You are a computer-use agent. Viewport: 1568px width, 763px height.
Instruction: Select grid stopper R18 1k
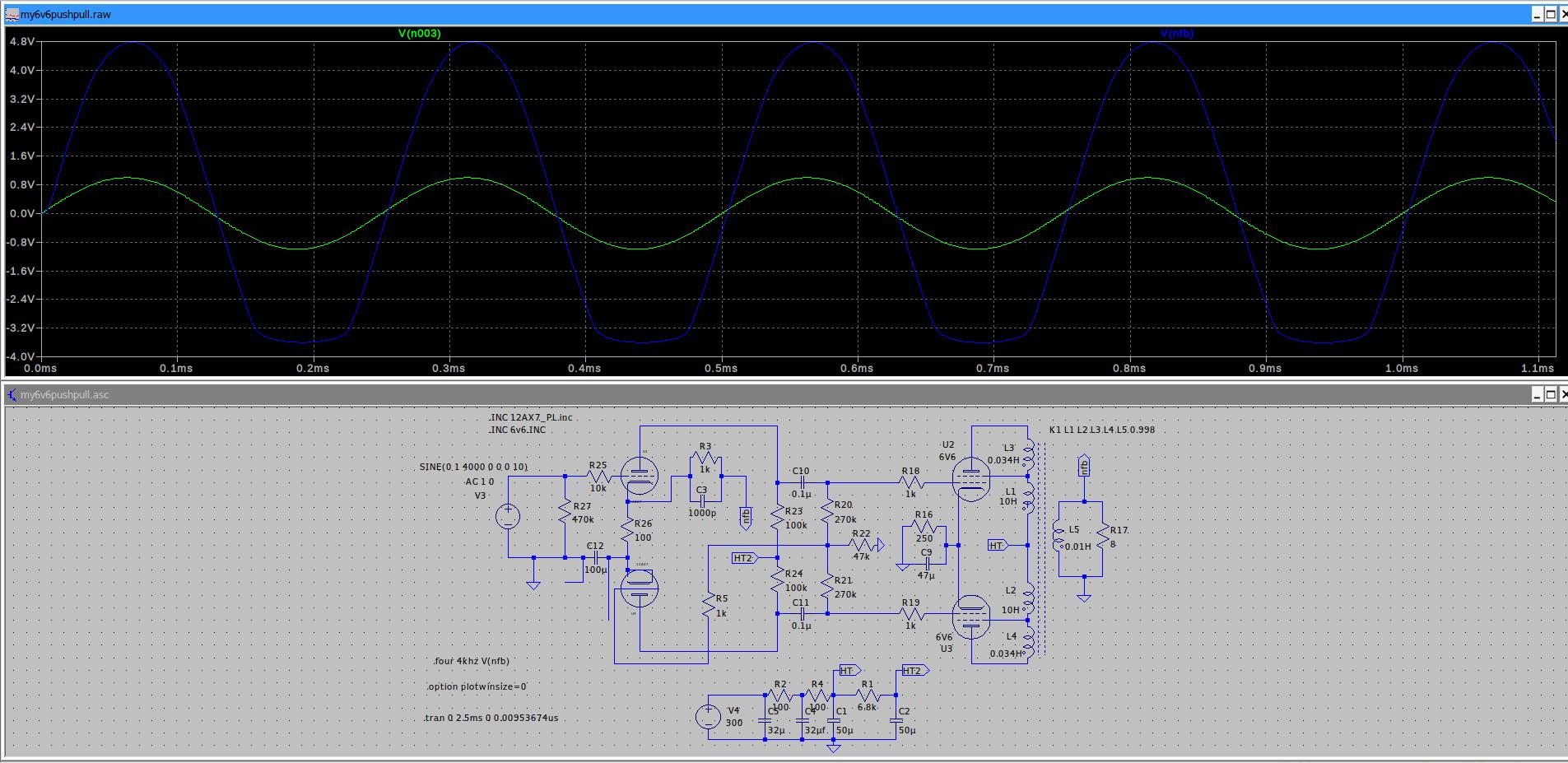pos(911,482)
